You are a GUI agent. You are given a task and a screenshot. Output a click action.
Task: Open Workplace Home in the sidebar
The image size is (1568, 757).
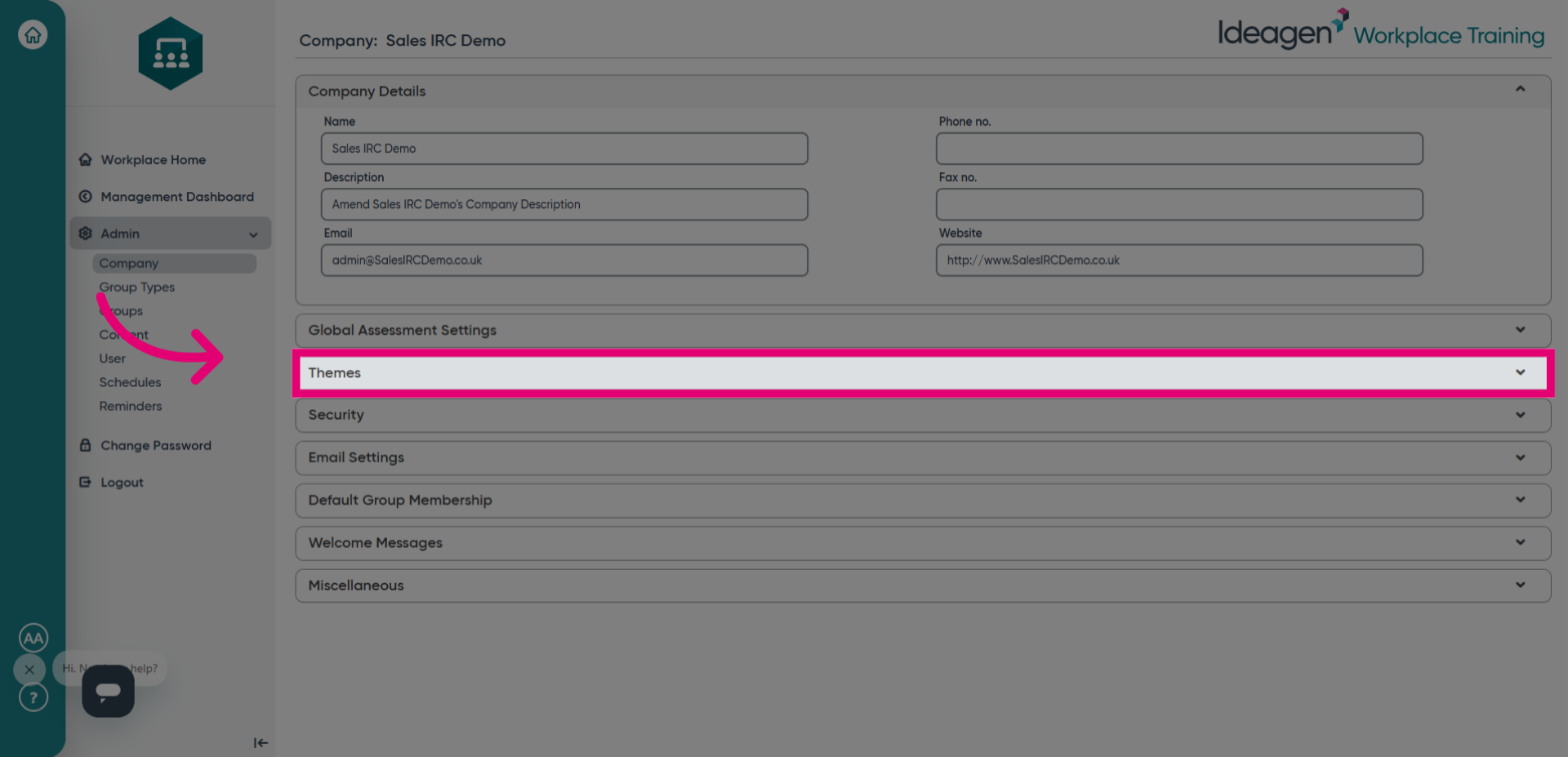coord(153,160)
